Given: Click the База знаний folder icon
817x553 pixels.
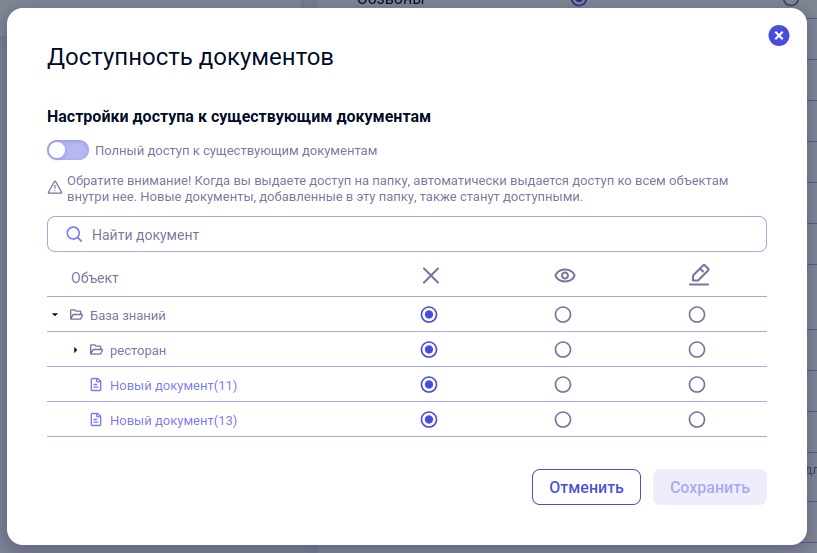Looking at the screenshot, I should click(76, 315).
